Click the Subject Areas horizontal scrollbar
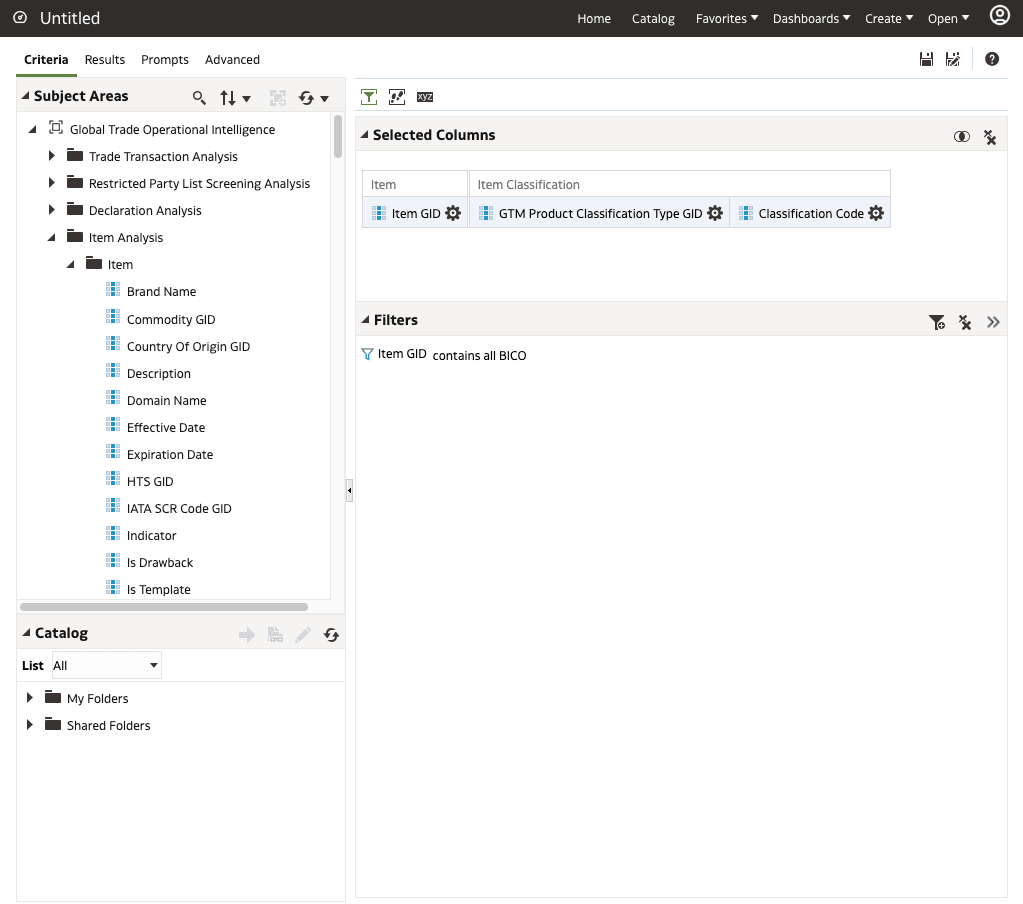Screen dimensions: 1023x904 164,607
